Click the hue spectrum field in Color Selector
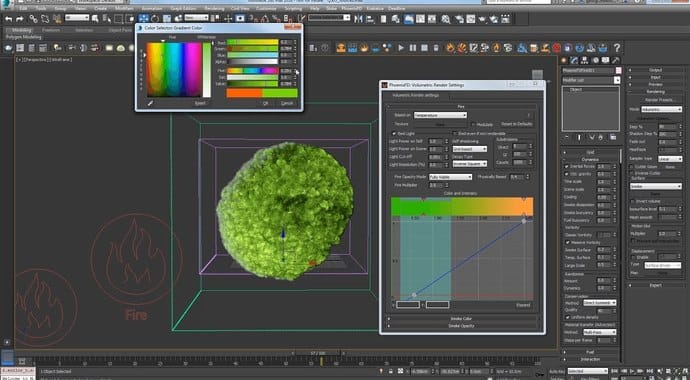Image resolution: width=690 pixels, height=380 pixels. (174, 69)
